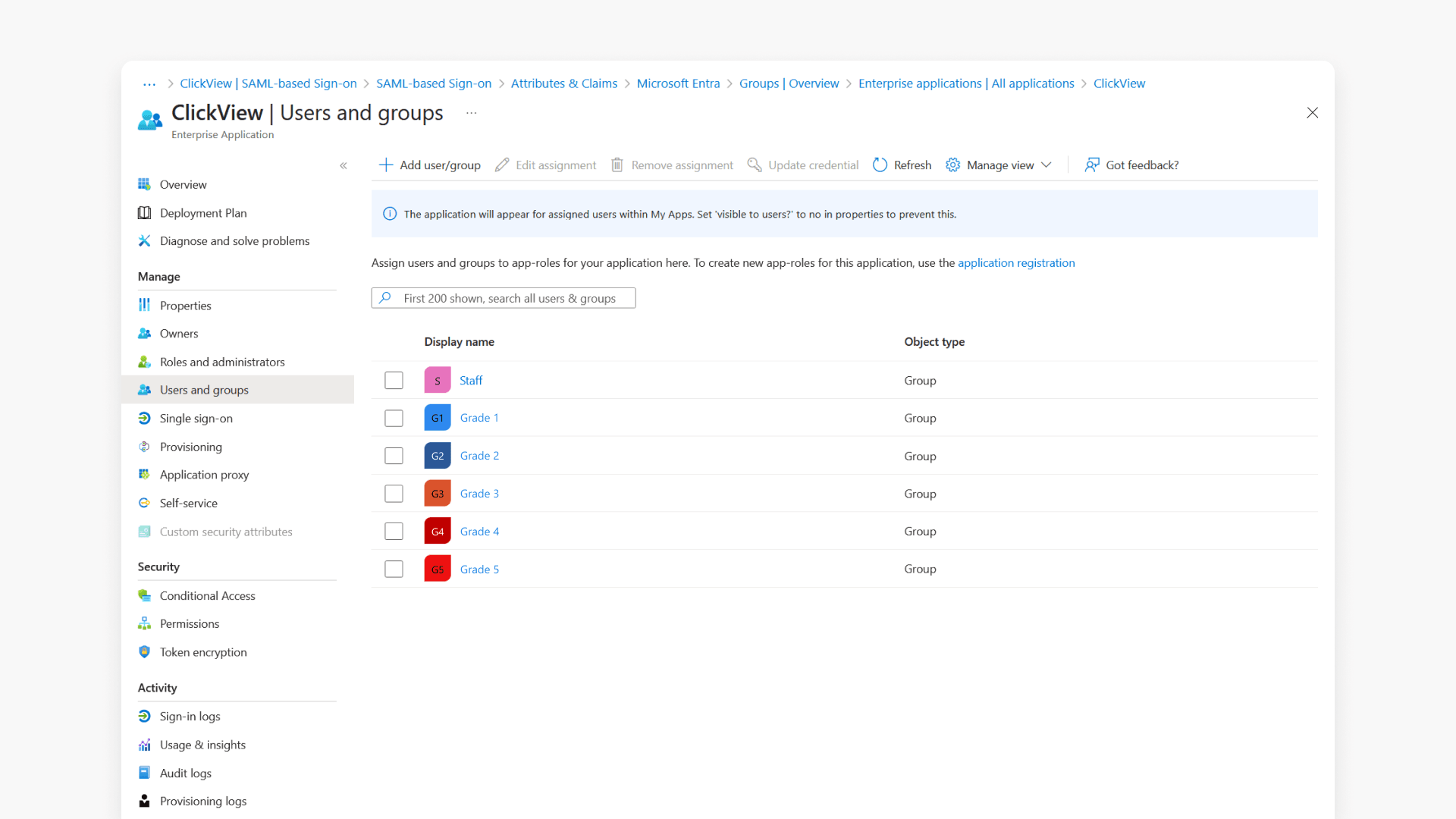Screen dimensions: 1456x819
Task: Click the Usage & insights chart icon
Action: (144, 745)
